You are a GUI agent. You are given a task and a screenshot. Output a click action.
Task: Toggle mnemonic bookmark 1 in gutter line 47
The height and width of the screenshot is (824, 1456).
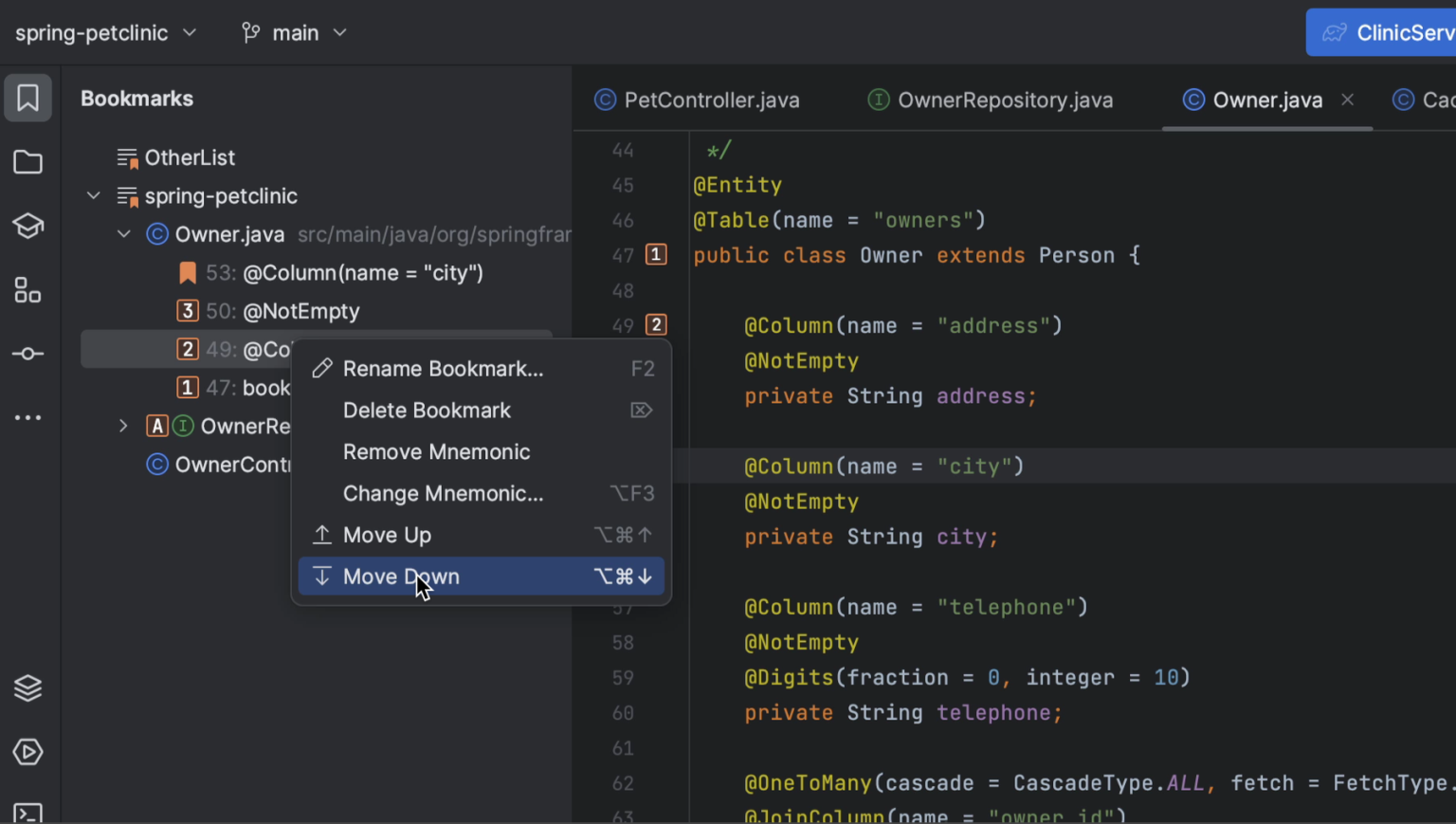click(x=656, y=254)
